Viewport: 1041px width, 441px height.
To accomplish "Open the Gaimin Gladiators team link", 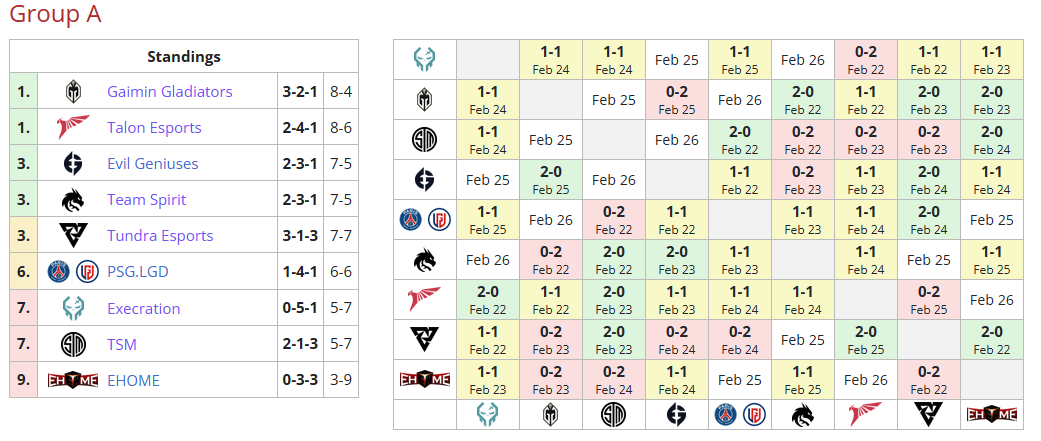I will click(x=169, y=92).
